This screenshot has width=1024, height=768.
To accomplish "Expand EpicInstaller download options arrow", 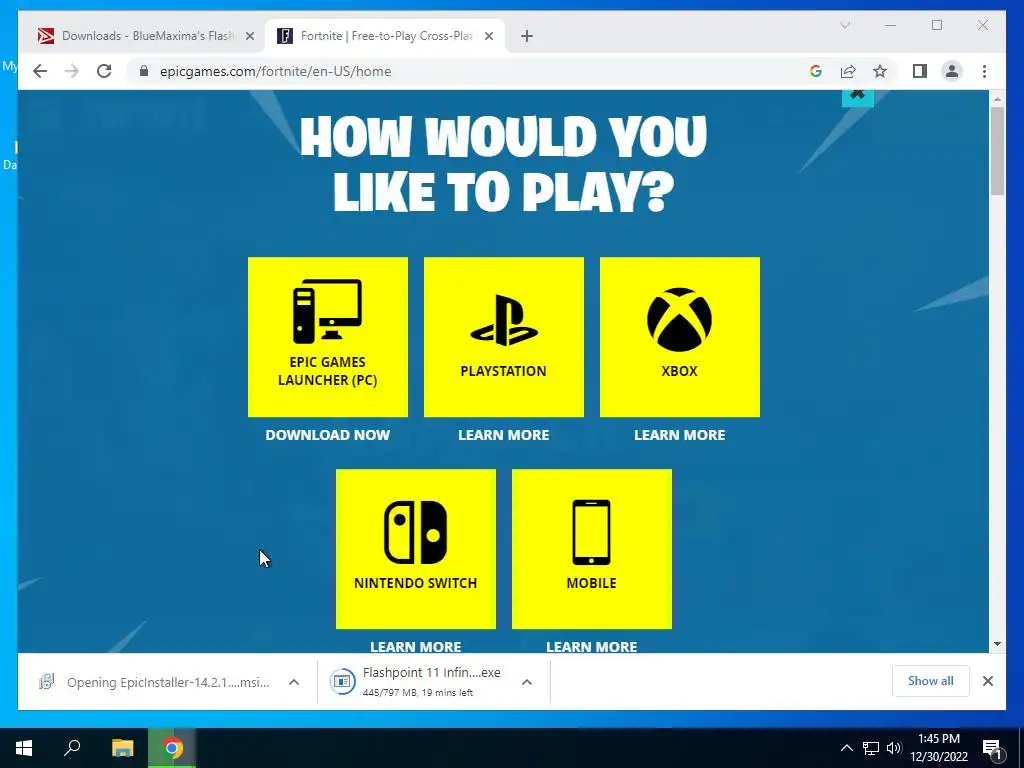I will (294, 682).
